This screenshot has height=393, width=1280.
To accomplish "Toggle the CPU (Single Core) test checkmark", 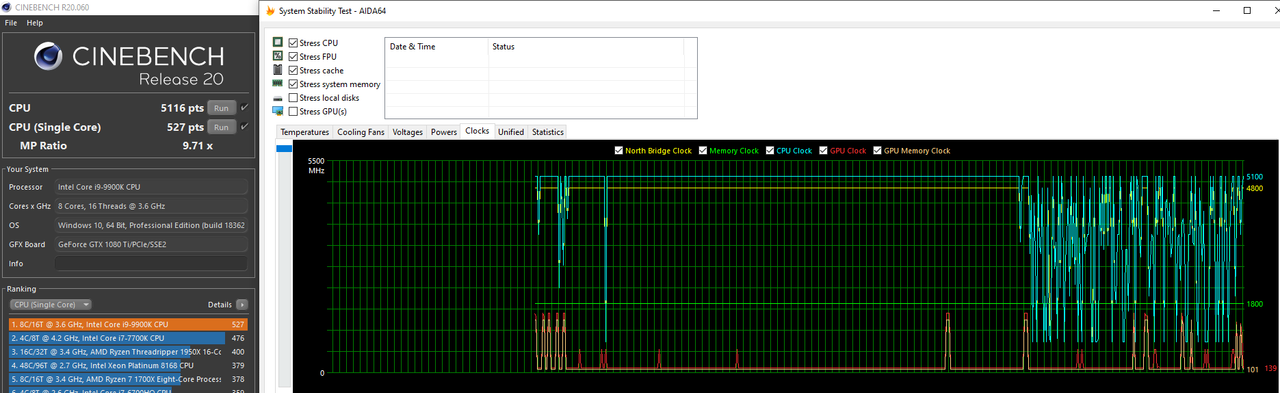I will click(x=244, y=127).
